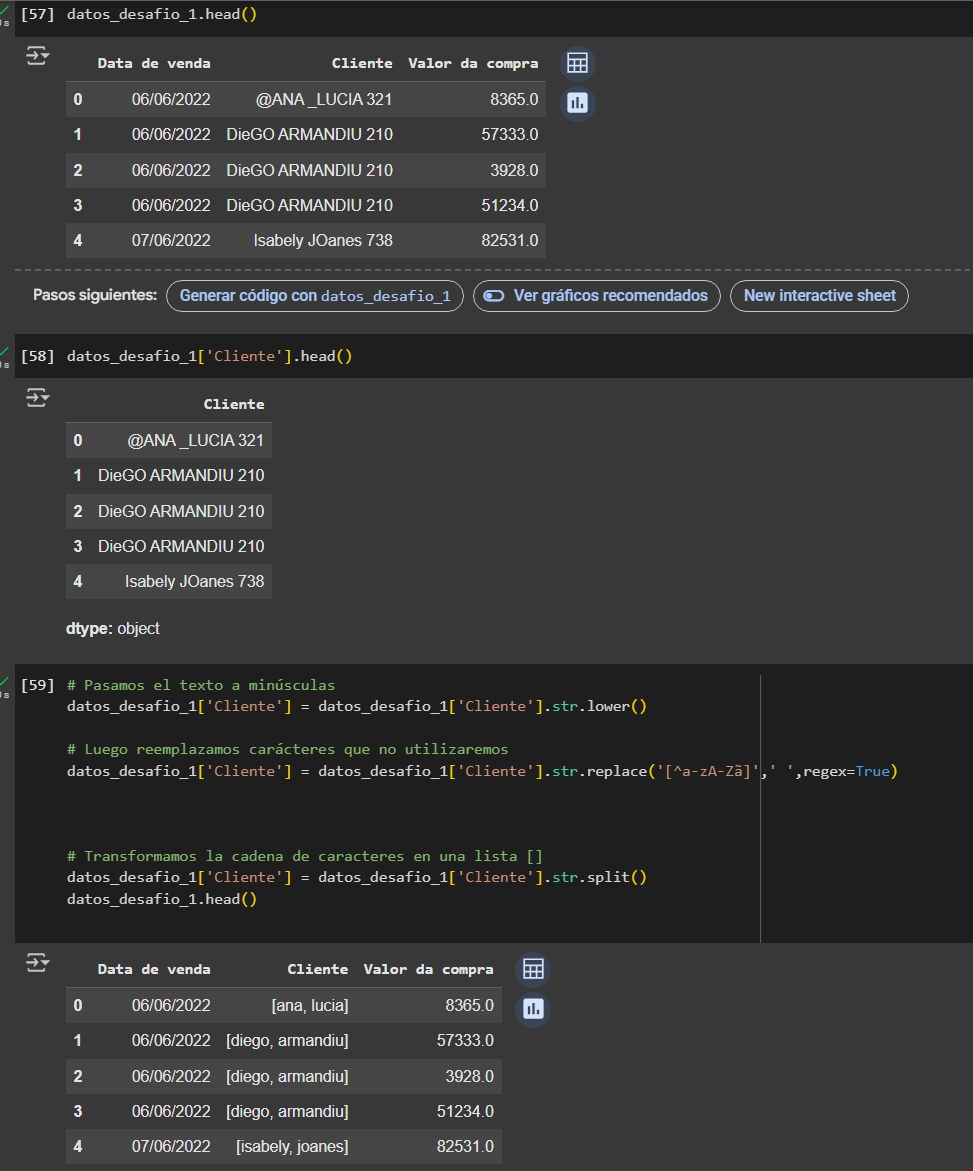The width and height of the screenshot is (973, 1171).
Task: Click comment 'Pasamos el texto a minúsculas'
Action: [x=201, y=685]
